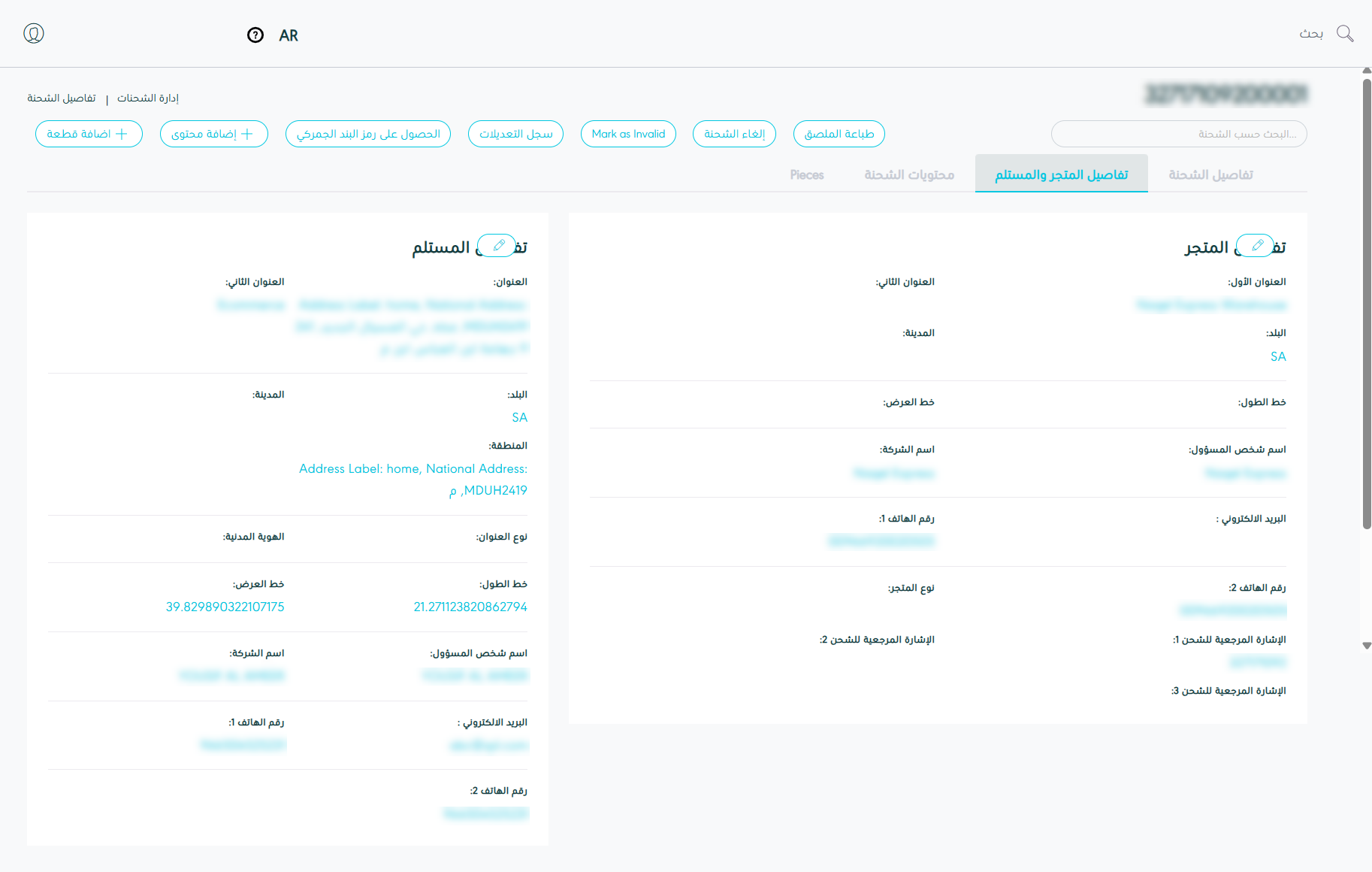
Task: Open سجل التعديلات modification log
Action: [x=515, y=134]
